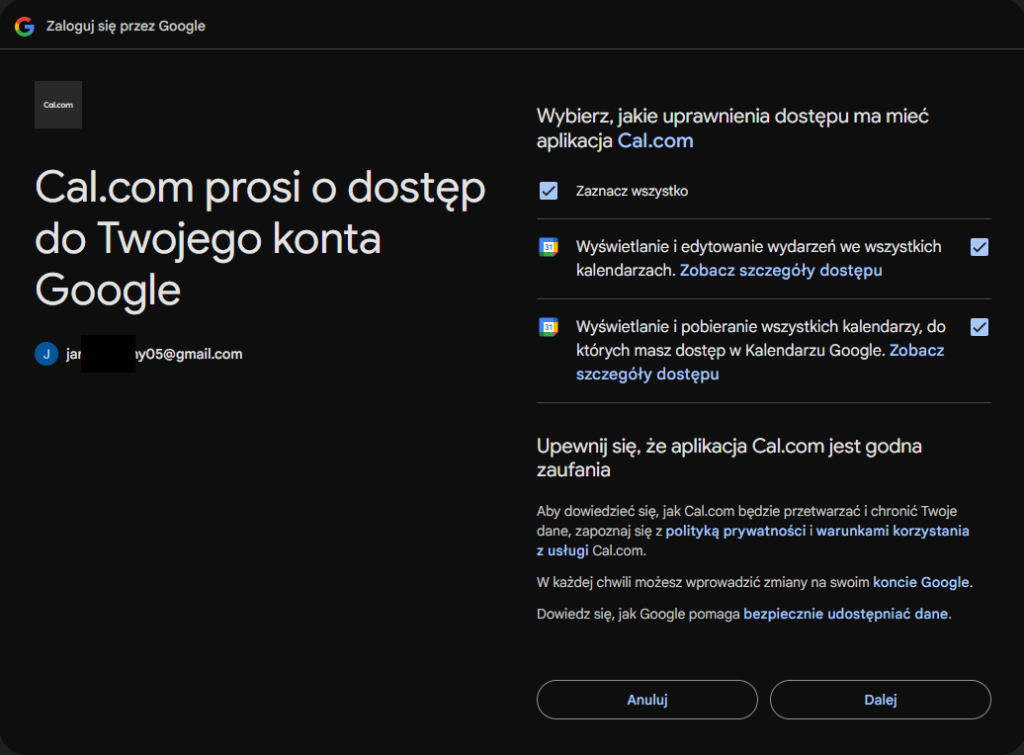The width and height of the screenshot is (1024, 755).
Task: Open the 'polityką prywatności' link
Action: point(735,531)
